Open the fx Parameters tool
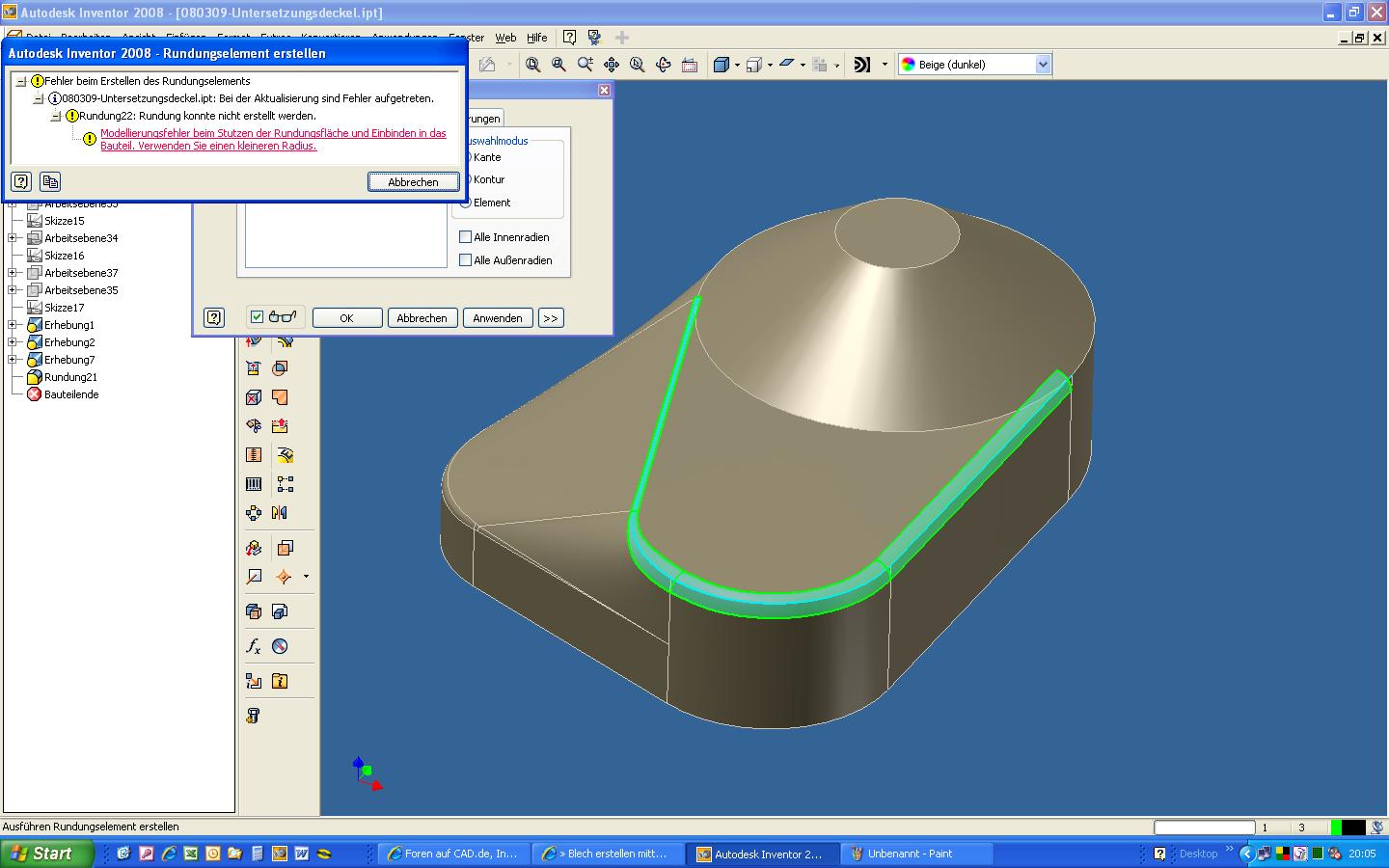 coord(254,646)
